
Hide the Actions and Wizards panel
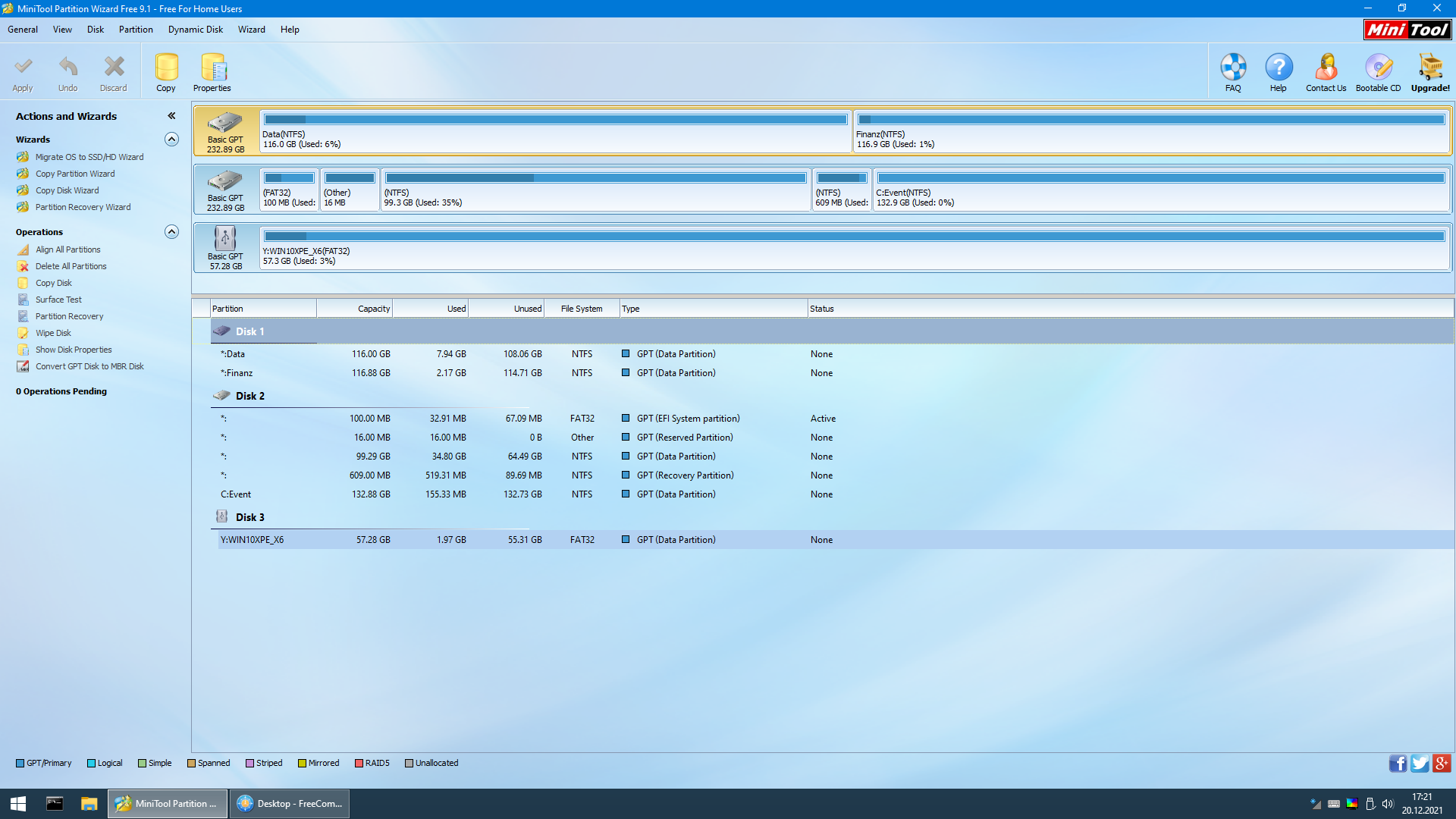171,116
